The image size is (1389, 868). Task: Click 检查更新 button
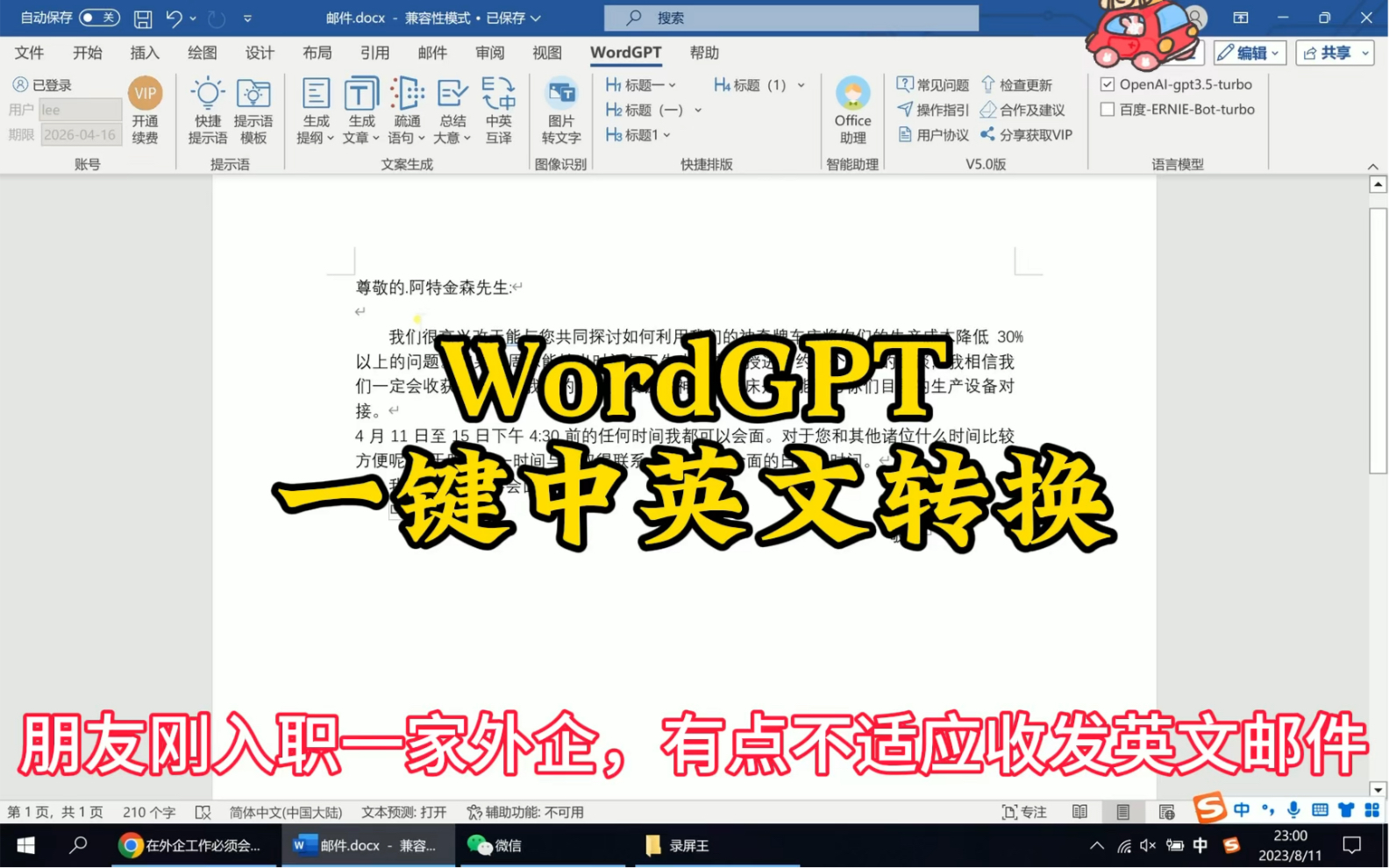(1015, 85)
